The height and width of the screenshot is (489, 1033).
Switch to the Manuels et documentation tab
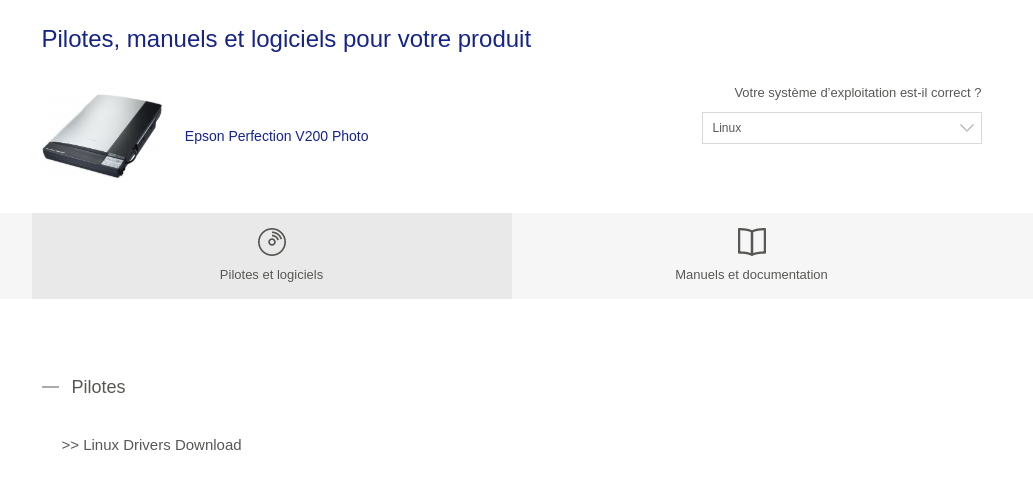(752, 256)
